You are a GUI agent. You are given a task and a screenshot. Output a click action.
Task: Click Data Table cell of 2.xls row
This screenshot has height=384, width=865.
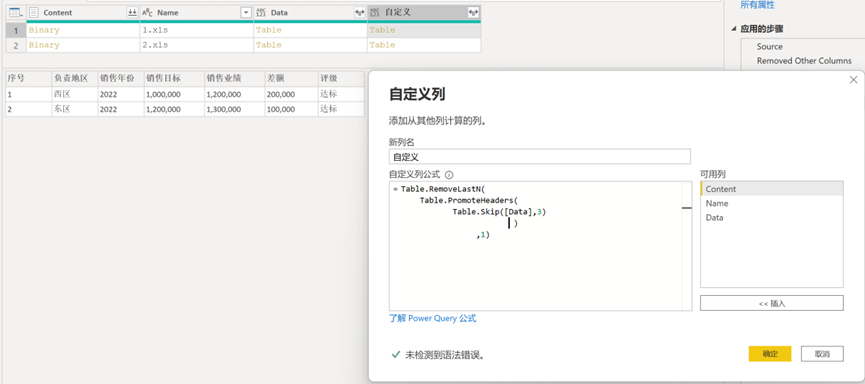point(310,45)
